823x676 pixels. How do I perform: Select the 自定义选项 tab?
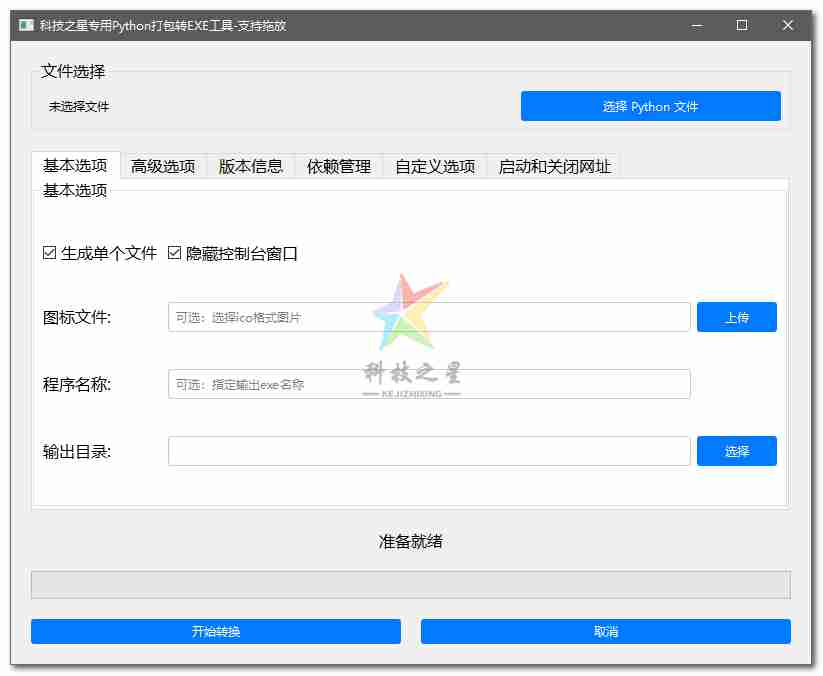point(435,166)
